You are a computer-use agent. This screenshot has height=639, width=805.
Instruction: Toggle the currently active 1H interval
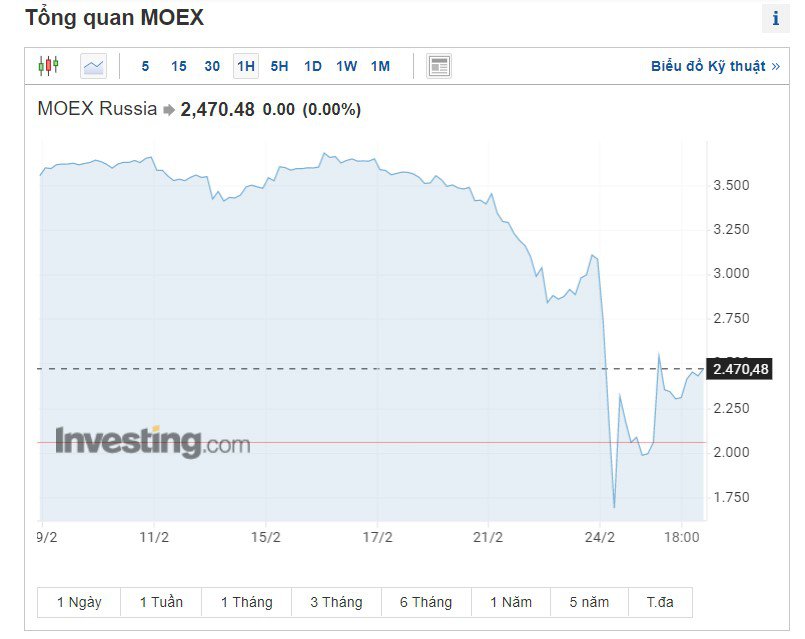(245, 66)
